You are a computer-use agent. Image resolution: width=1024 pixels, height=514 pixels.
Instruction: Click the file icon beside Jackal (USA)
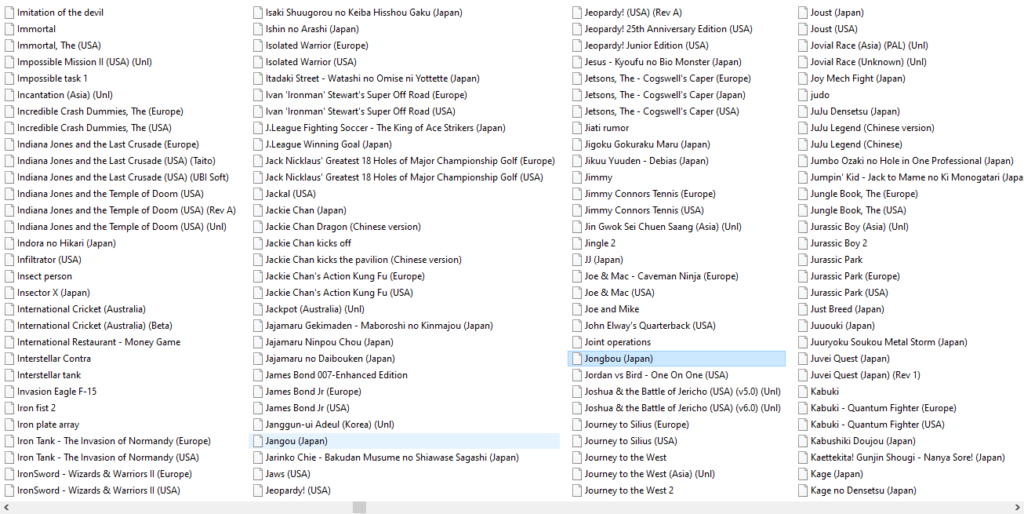[257, 194]
